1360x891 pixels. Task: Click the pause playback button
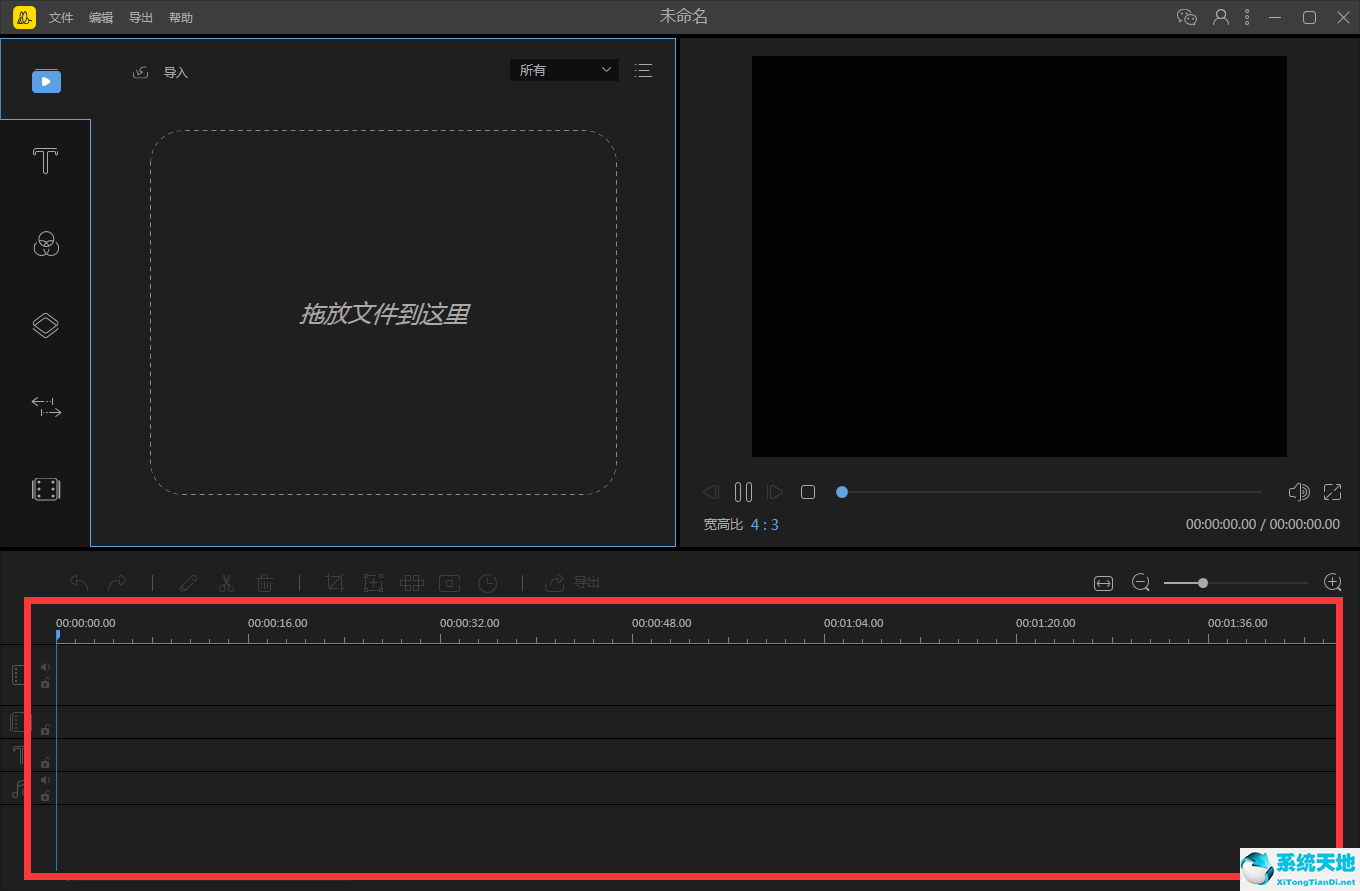(x=743, y=492)
